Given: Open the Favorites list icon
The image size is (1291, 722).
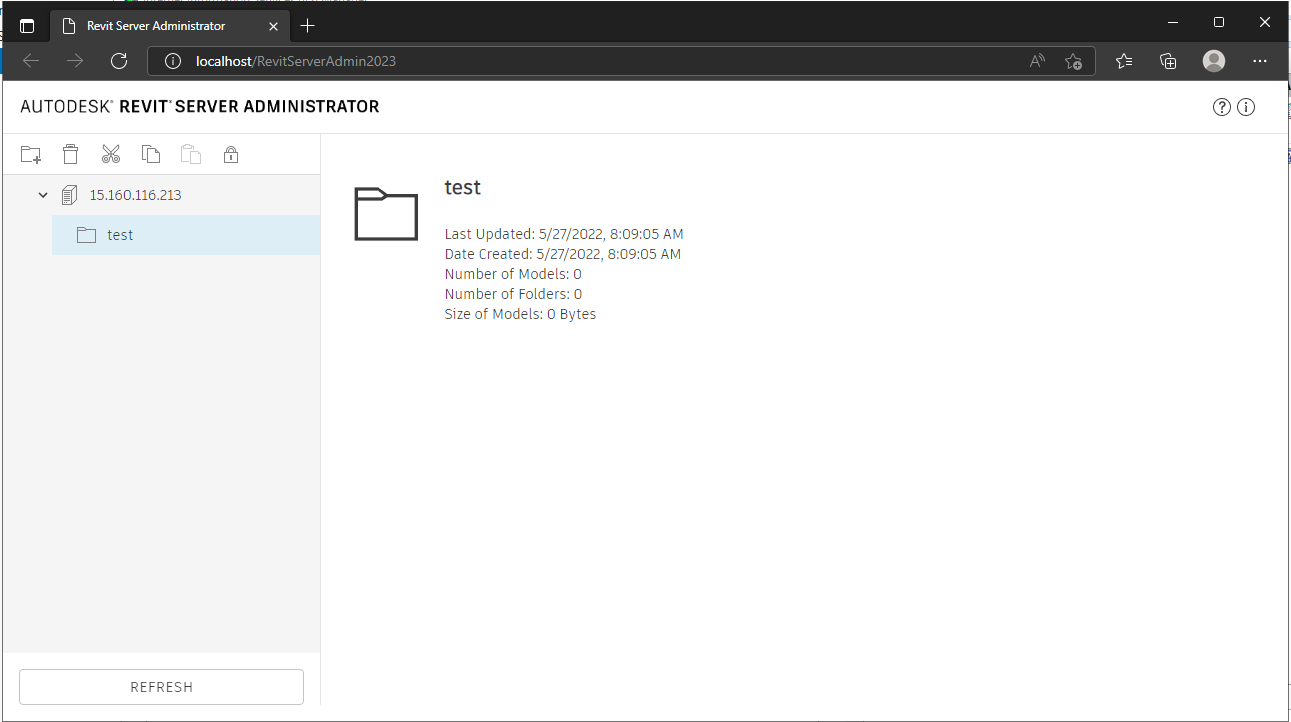Looking at the screenshot, I should 1124,61.
